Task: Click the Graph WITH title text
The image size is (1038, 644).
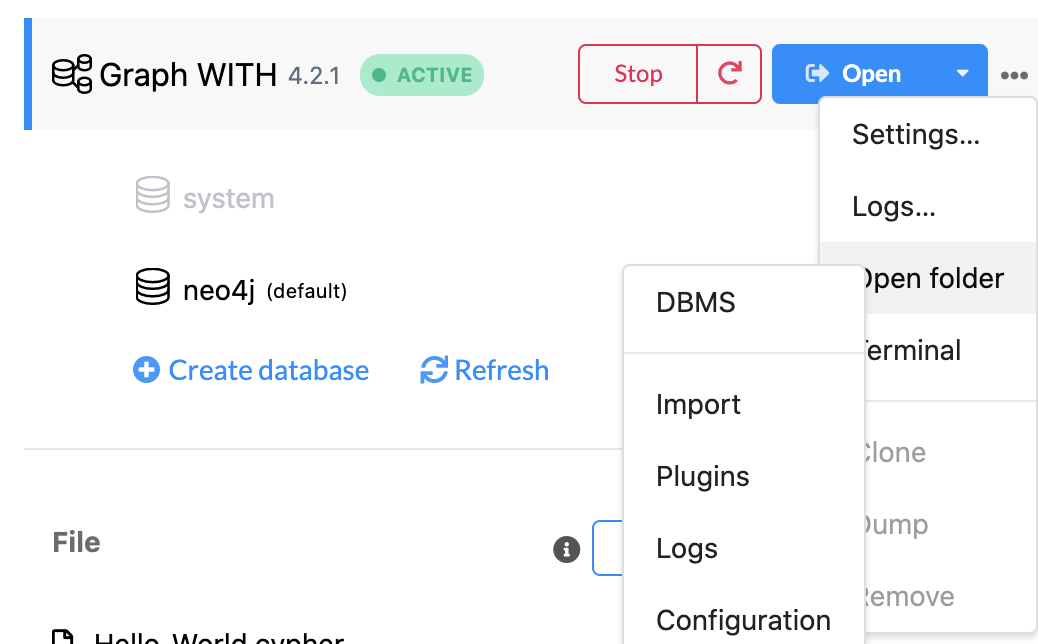Action: click(x=188, y=74)
